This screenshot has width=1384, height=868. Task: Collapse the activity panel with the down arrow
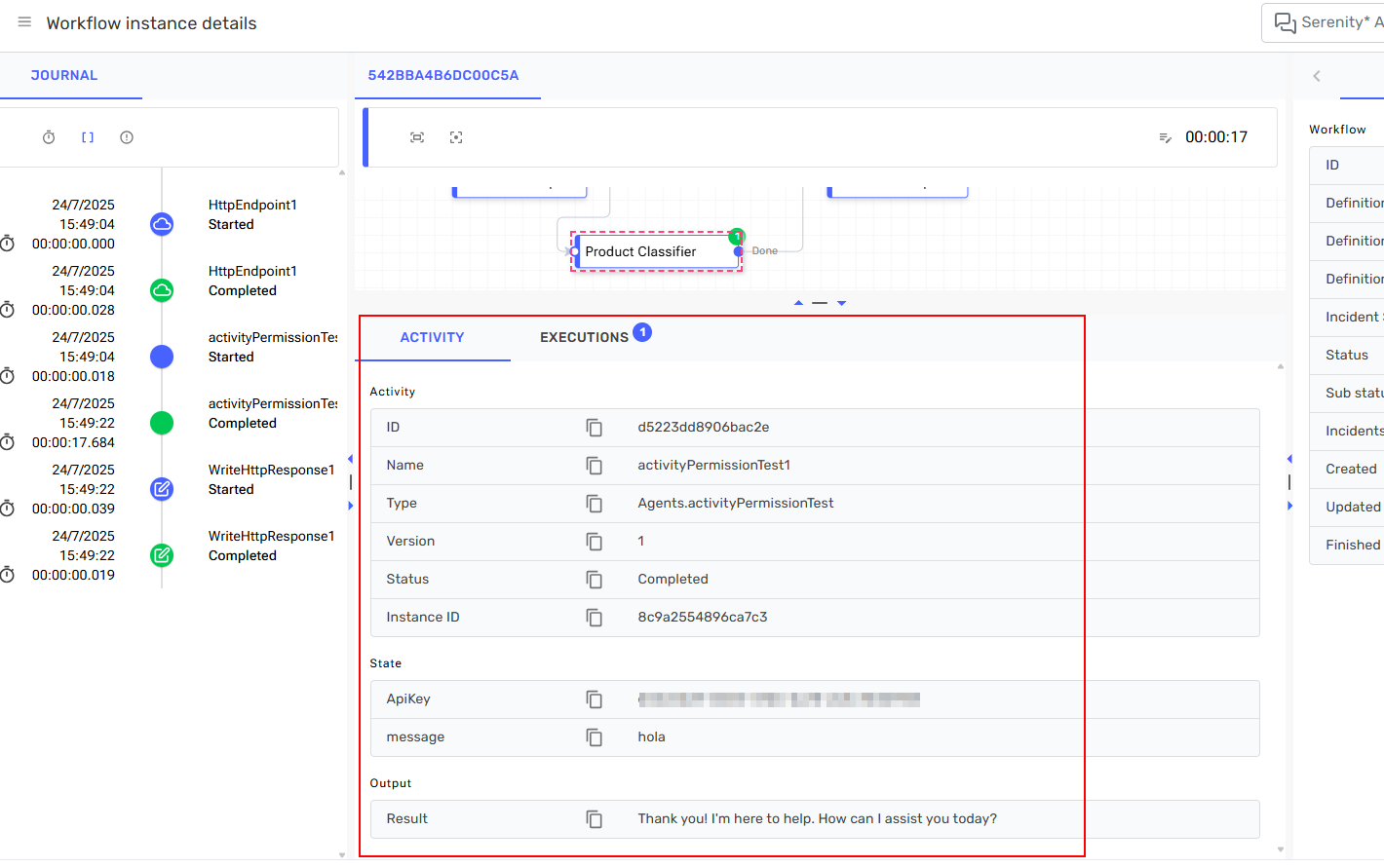[840, 302]
